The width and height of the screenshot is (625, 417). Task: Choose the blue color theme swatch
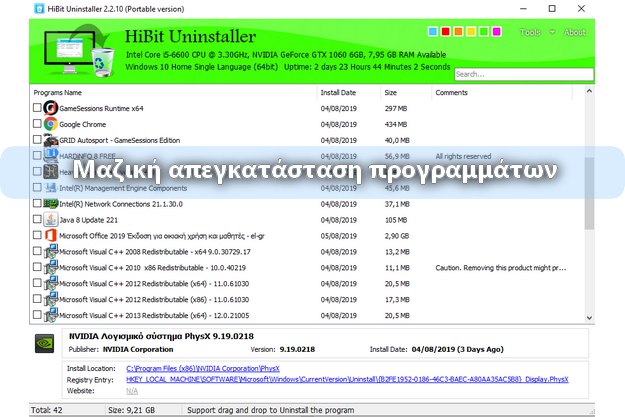point(433,31)
